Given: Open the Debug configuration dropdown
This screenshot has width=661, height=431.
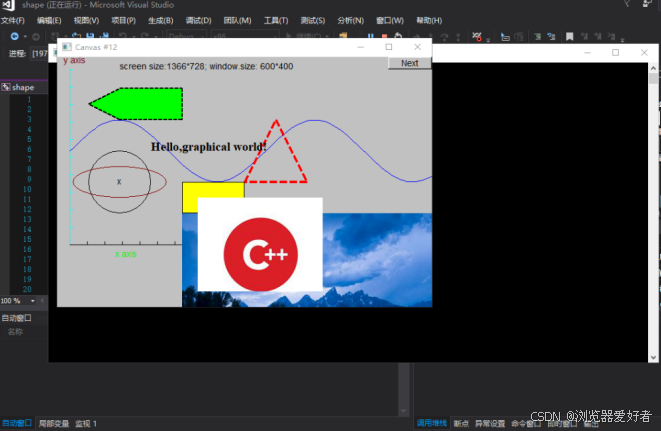Looking at the screenshot, I should (x=186, y=36).
